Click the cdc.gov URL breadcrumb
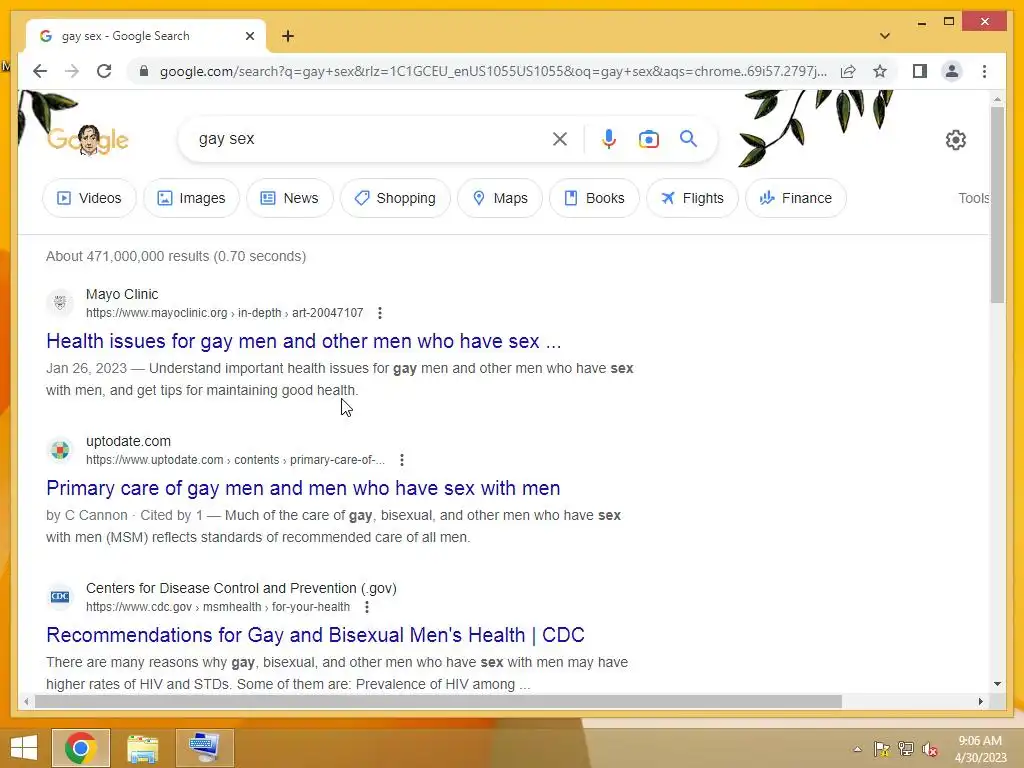Viewport: 1024px width, 768px height. tap(218, 607)
